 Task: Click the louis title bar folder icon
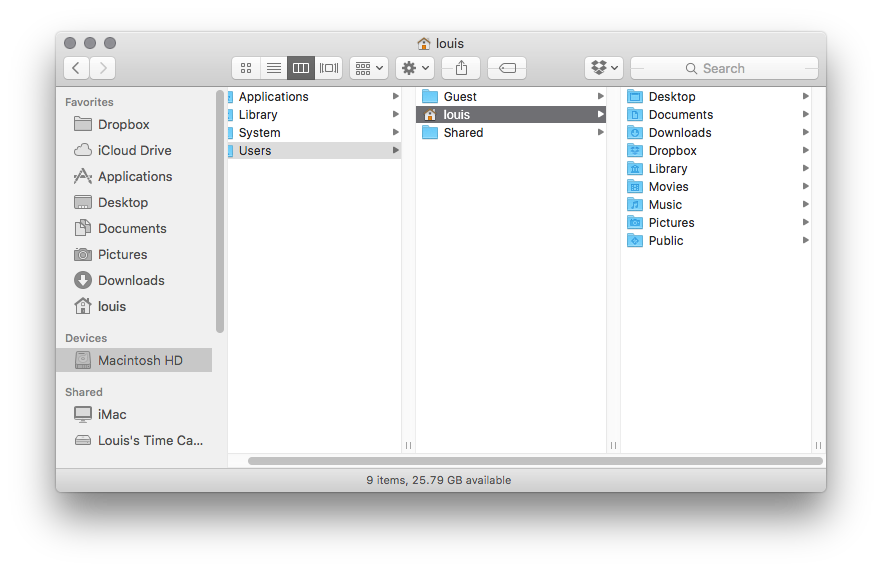click(424, 43)
